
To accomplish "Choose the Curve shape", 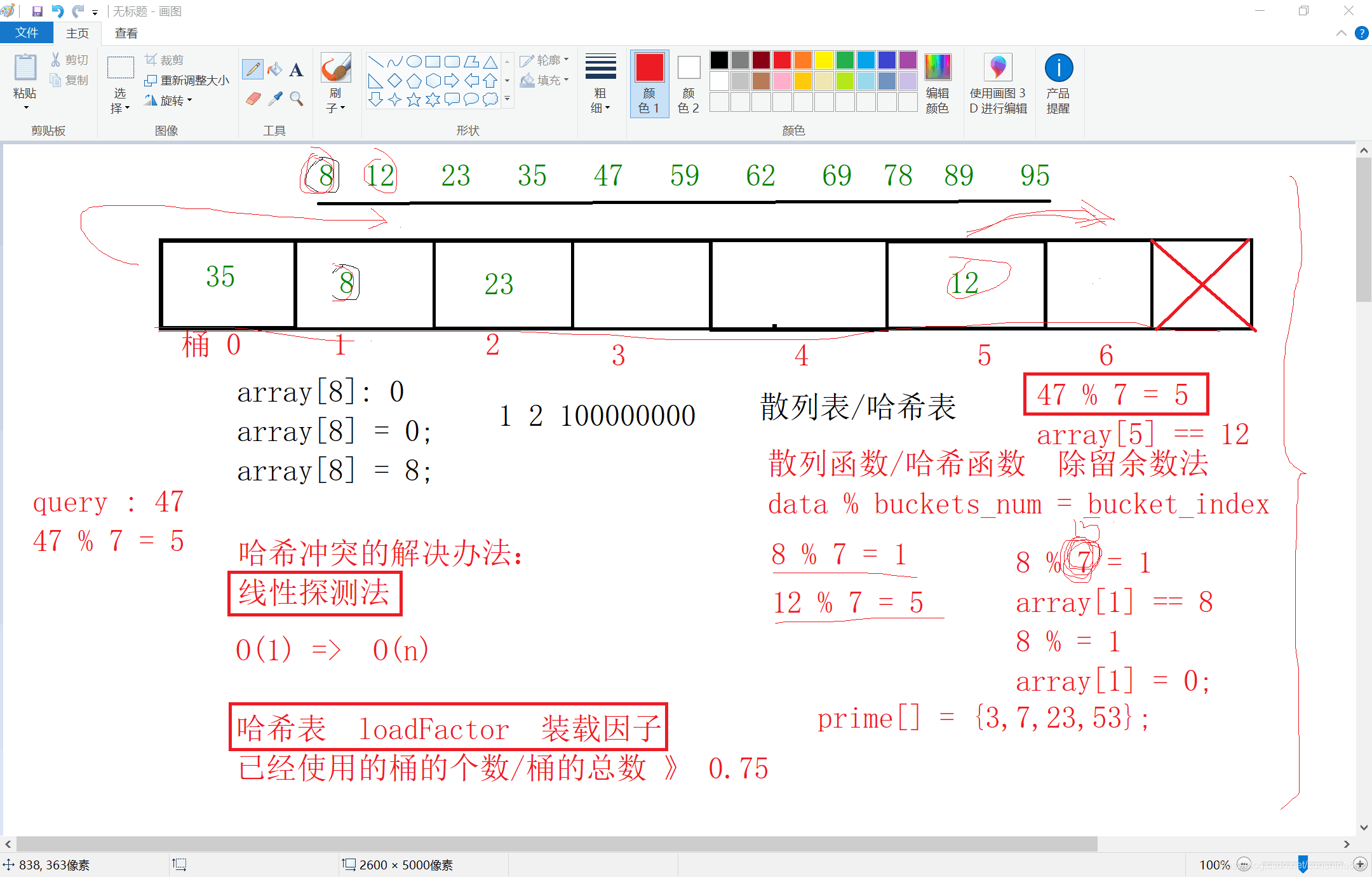I will point(394,62).
